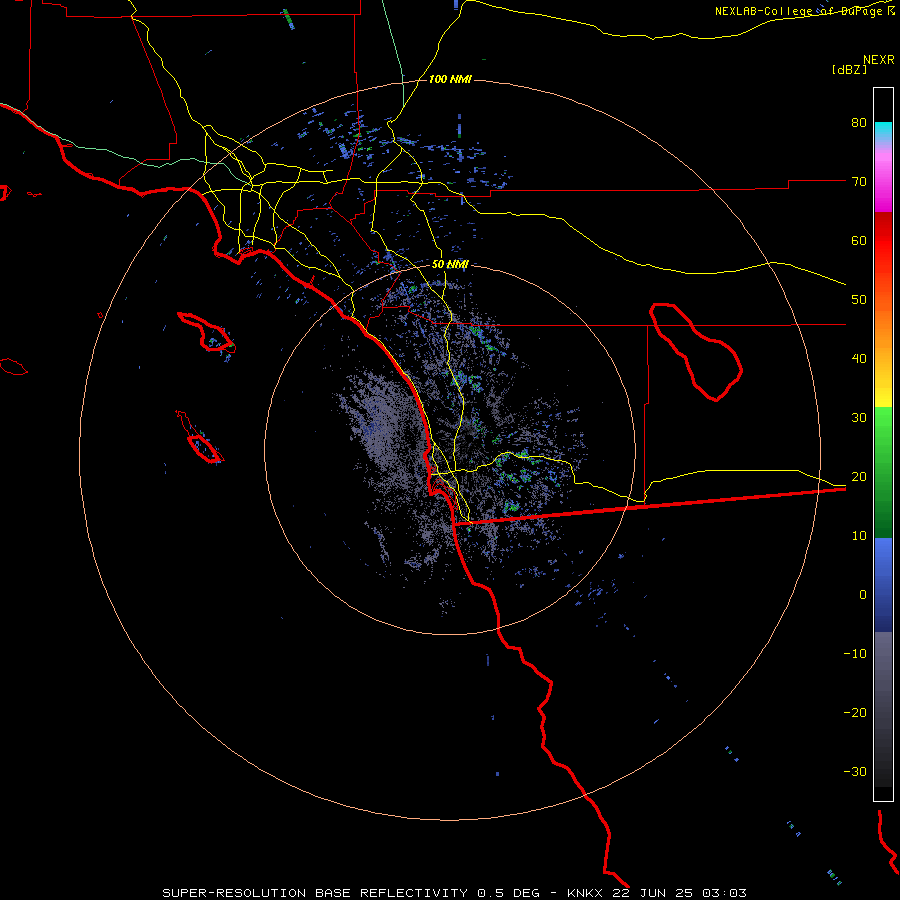Click the "20" value on the dBZ scale
900x900 pixels.
(x=859, y=476)
